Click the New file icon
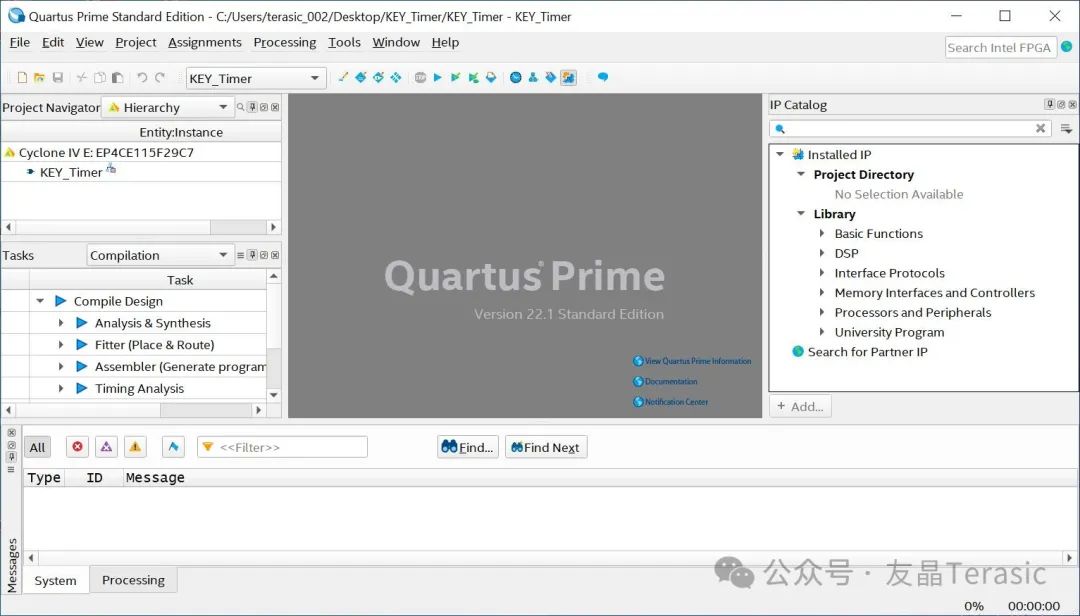1080x616 pixels. click(22, 77)
